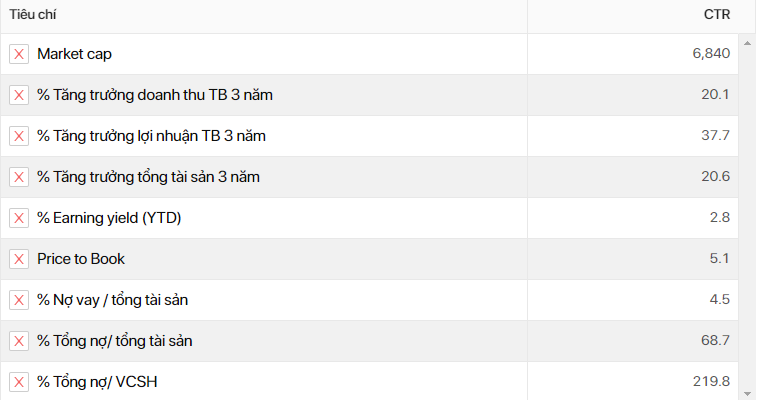Select the % Earning yield (YTD) label
The height and width of the screenshot is (400, 758).
pos(109,218)
